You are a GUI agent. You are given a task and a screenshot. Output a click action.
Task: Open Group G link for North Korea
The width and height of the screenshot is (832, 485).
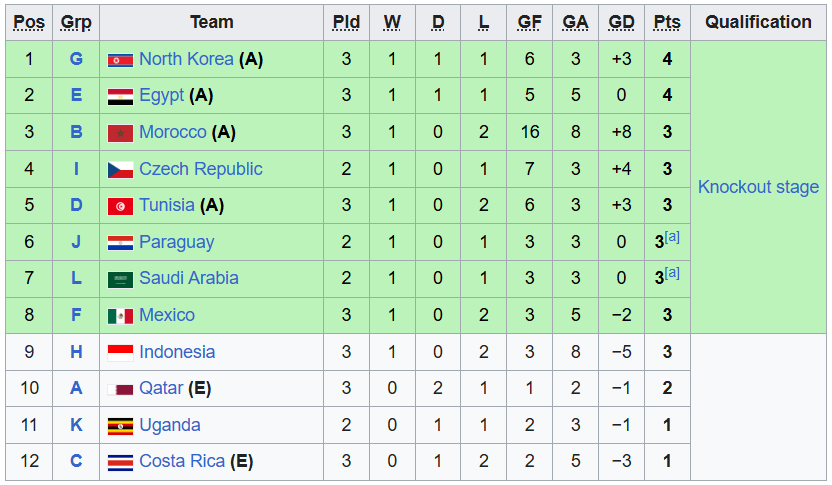[76, 59]
